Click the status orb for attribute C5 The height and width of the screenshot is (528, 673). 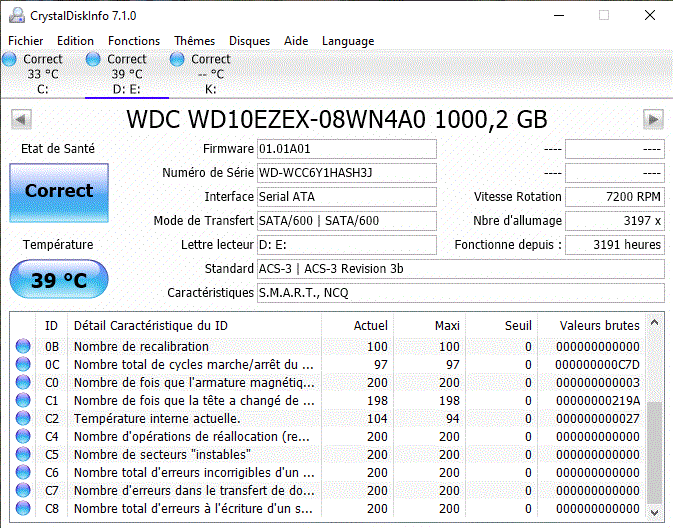pyautogui.click(x=23, y=454)
